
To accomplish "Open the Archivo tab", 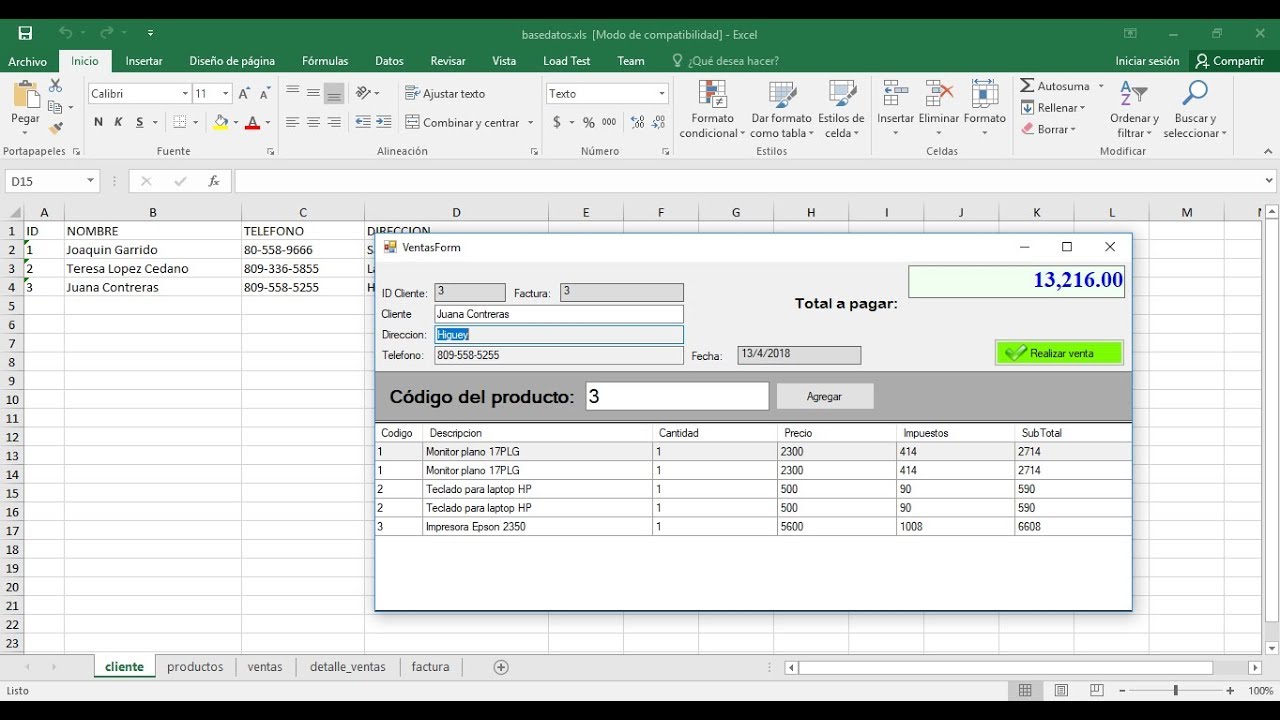I will click(27, 61).
